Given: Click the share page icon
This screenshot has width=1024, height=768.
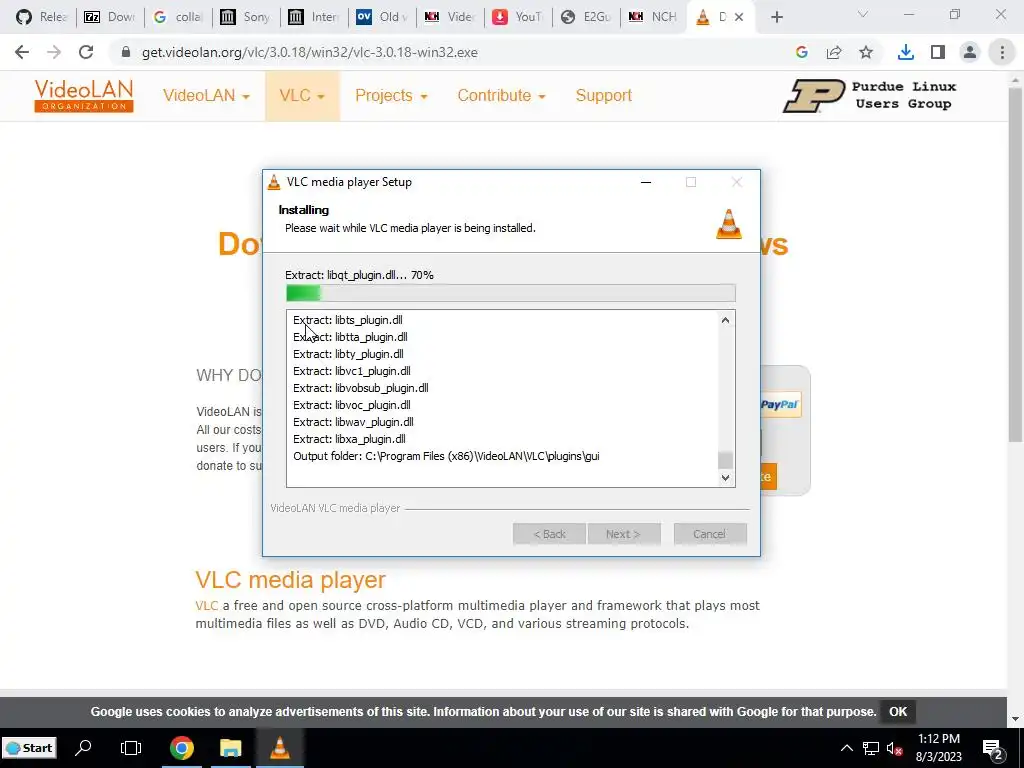Looking at the screenshot, I should coord(834,52).
